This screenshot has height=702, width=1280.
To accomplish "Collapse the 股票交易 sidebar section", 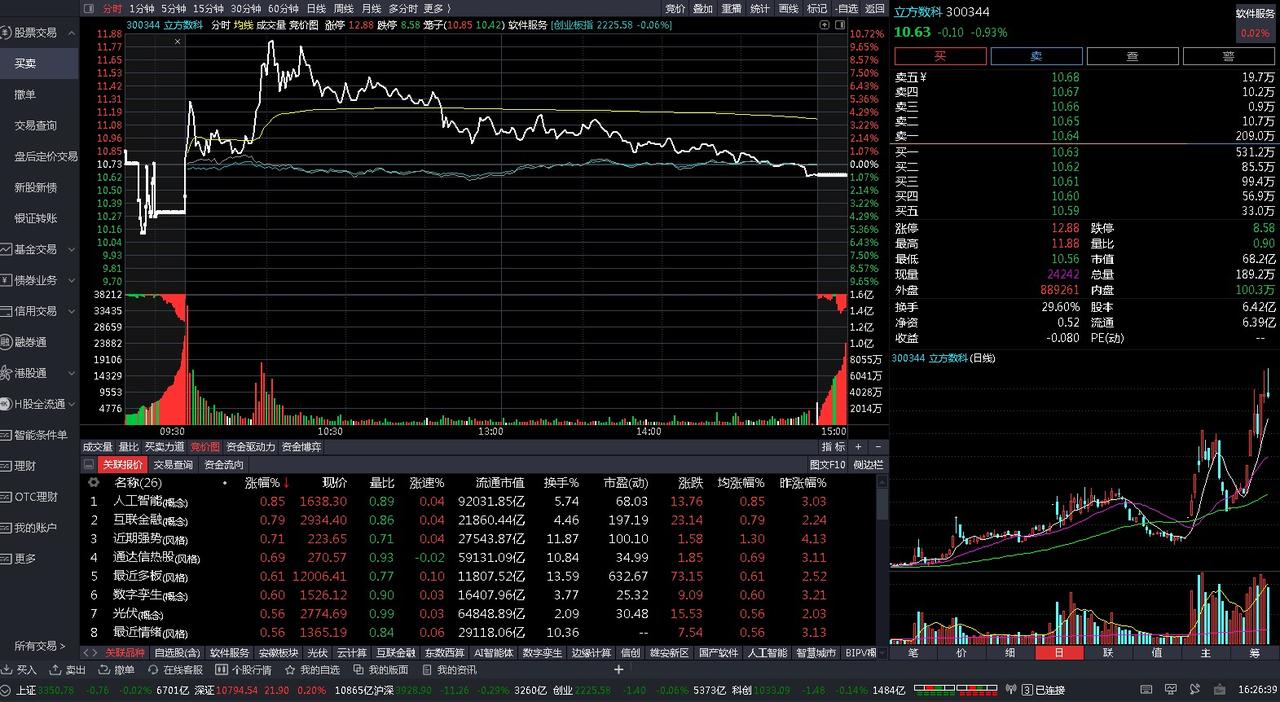I will (70, 33).
